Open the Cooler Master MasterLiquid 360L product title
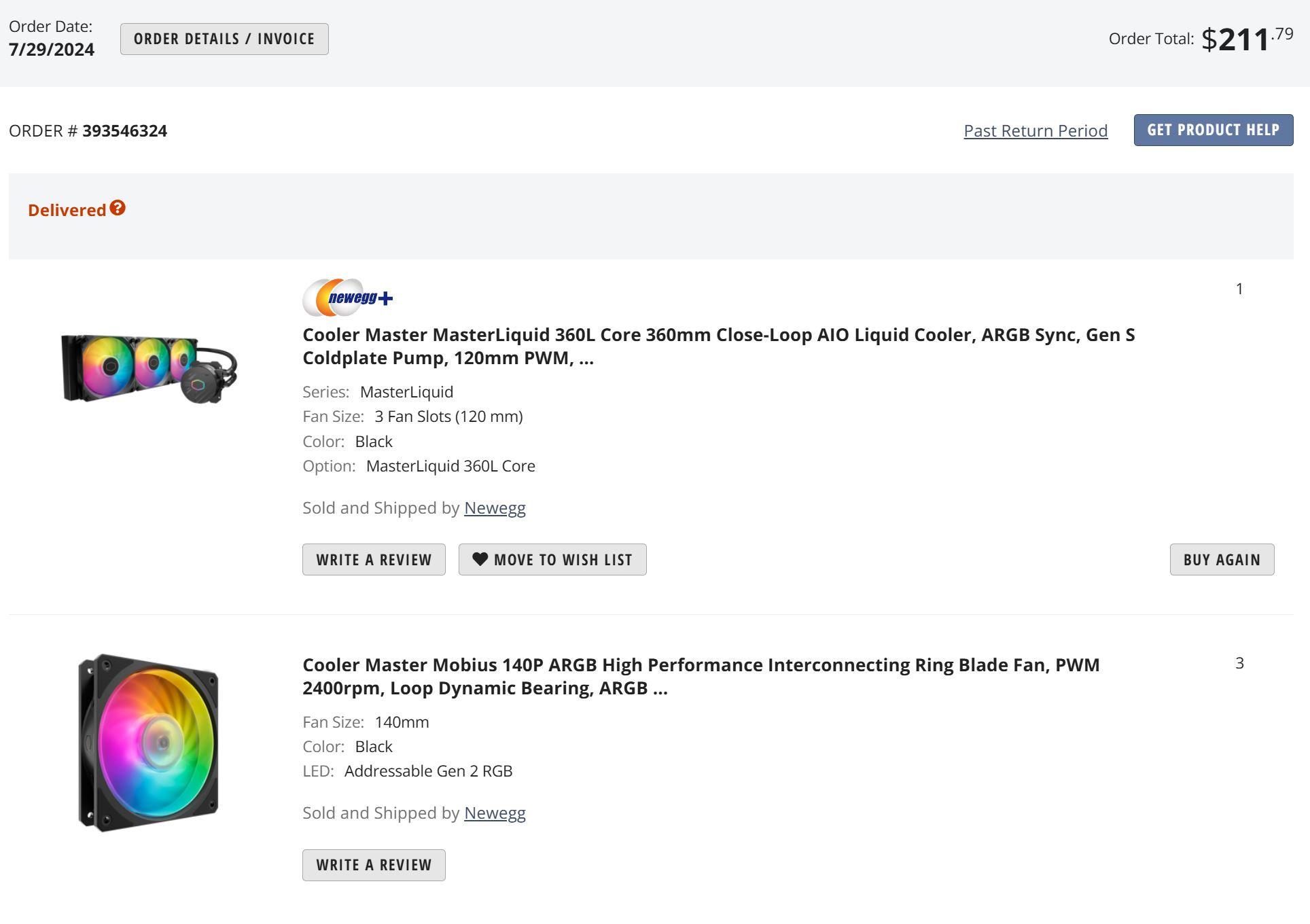 click(718, 346)
